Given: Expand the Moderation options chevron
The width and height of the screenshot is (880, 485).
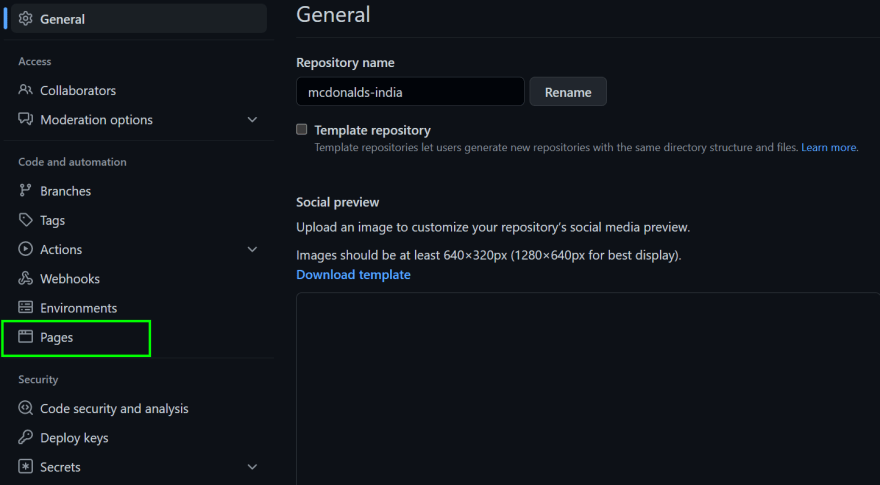Looking at the screenshot, I should click(x=253, y=120).
